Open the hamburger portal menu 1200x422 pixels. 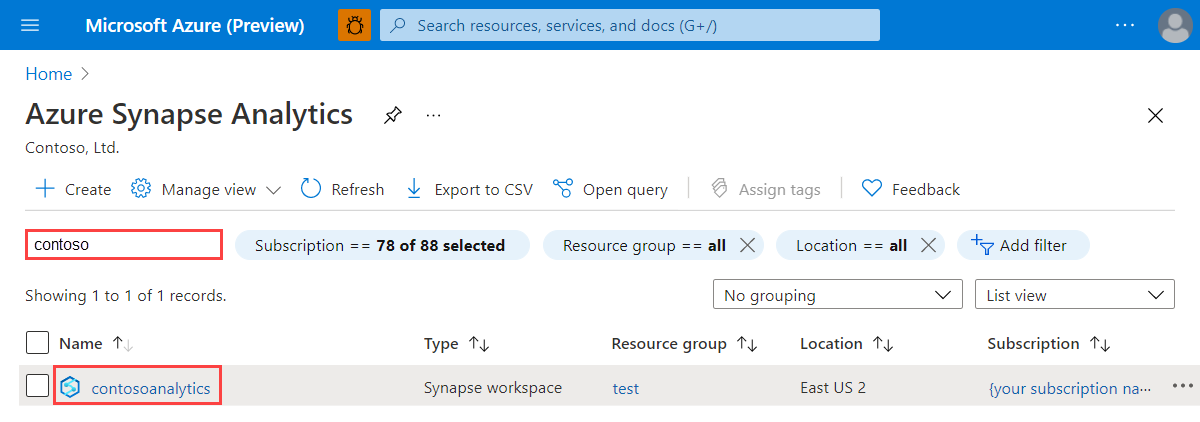[30, 25]
